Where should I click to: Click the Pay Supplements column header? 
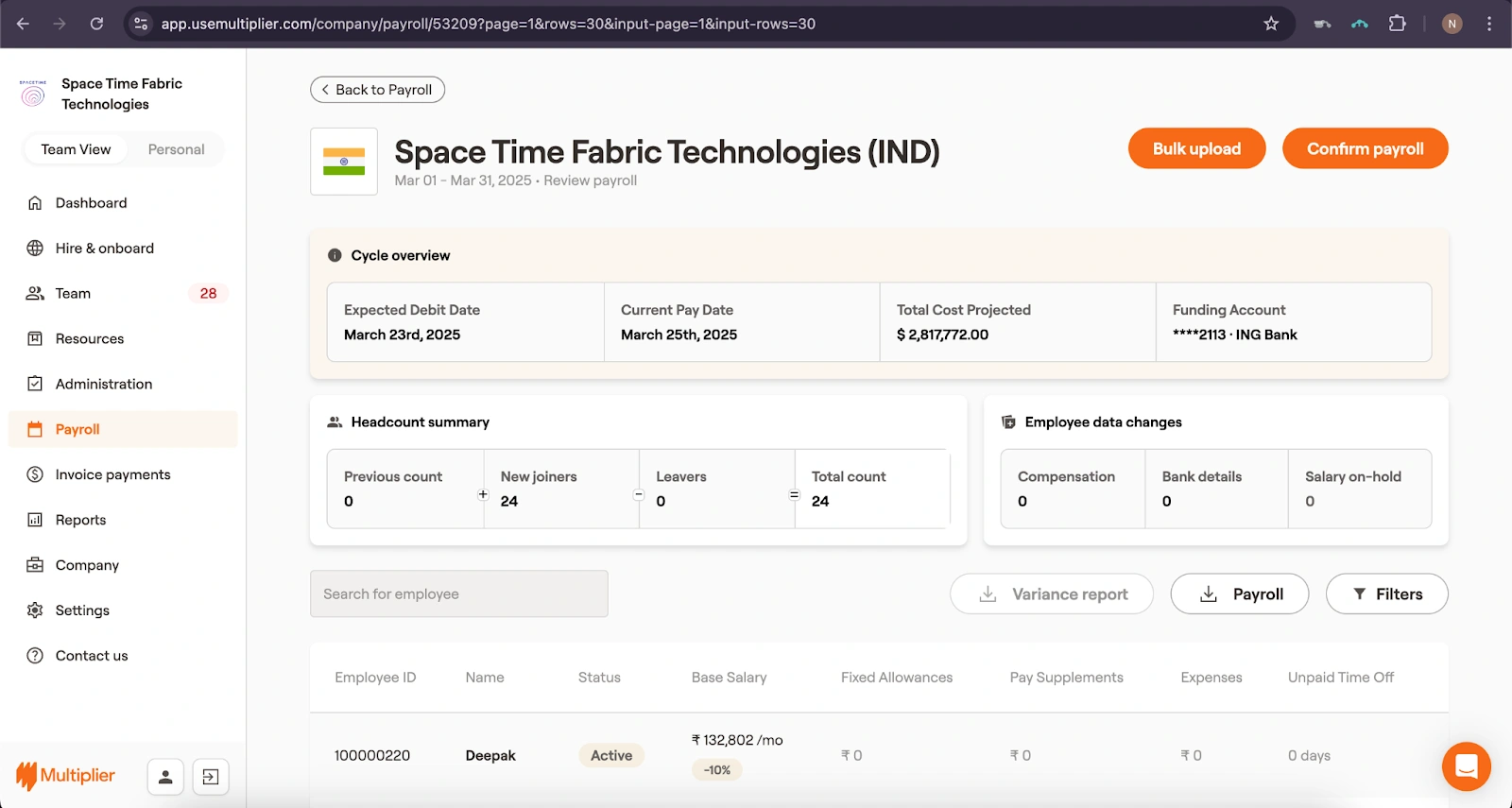tap(1066, 678)
